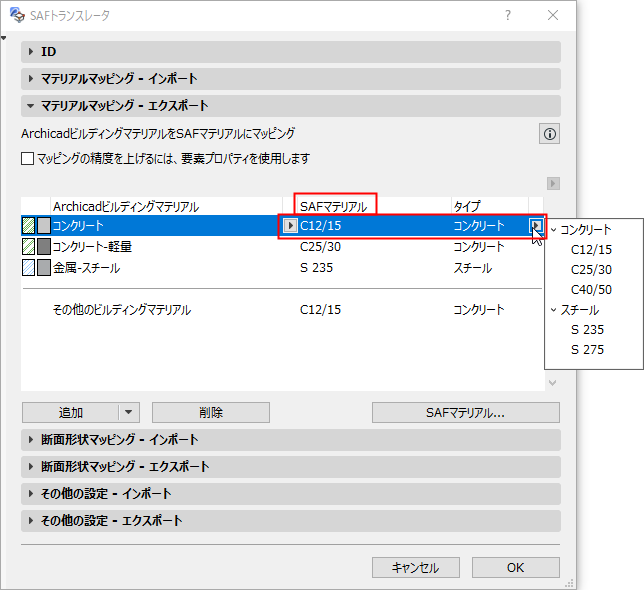
Task: Click scroll down arrow of the table
Action: pos(553,383)
